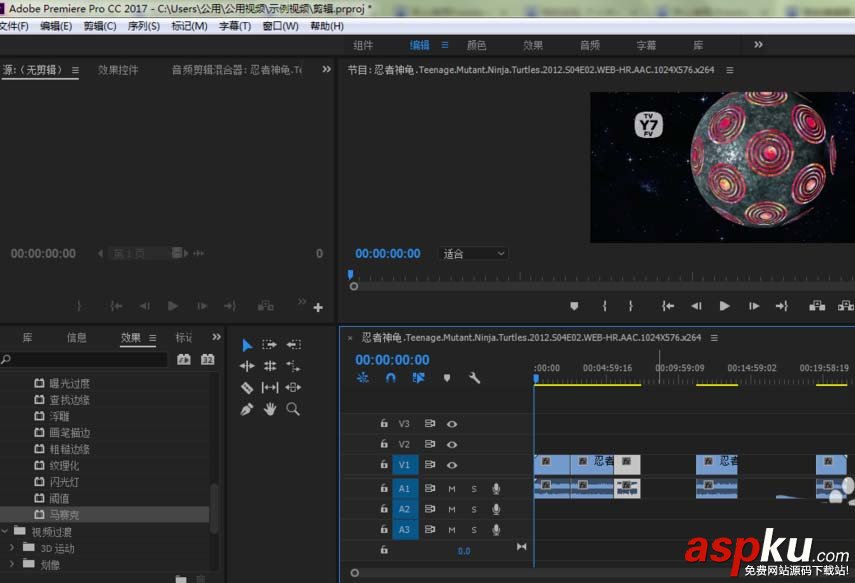
Task: Select the Track Select Backward tool
Action: (x=293, y=345)
